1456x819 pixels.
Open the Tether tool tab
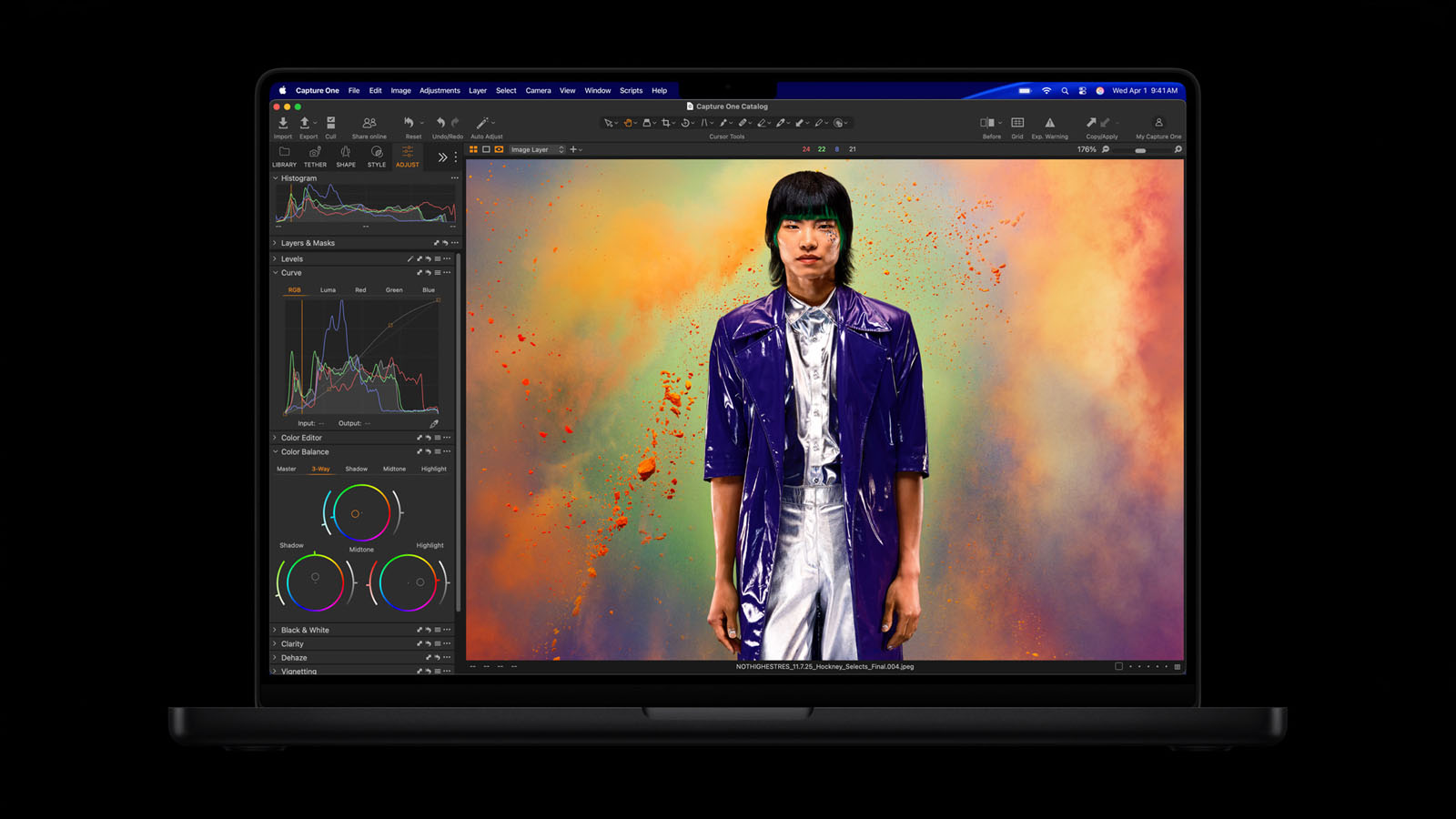point(315,156)
